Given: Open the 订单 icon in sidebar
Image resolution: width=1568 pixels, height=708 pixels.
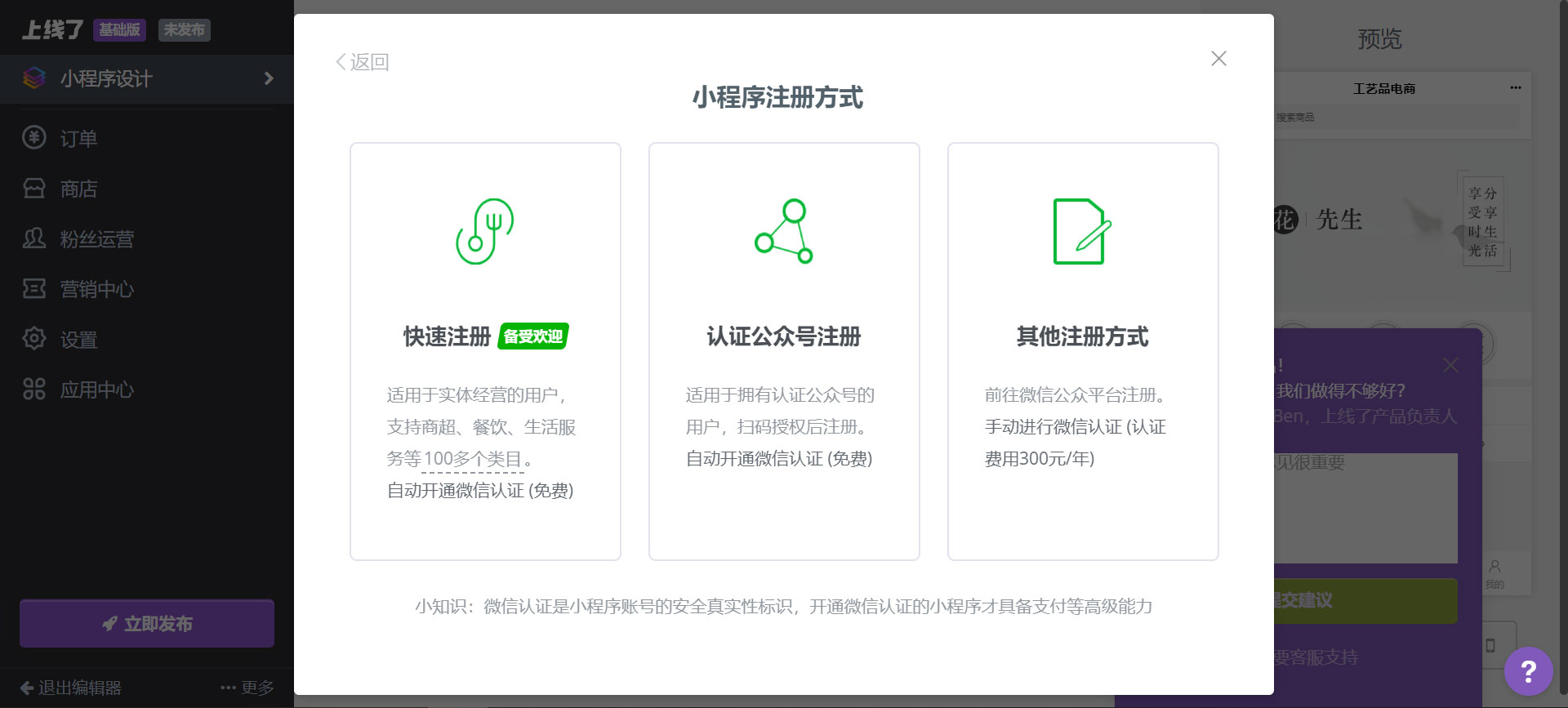Looking at the screenshot, I should [34, 137].
